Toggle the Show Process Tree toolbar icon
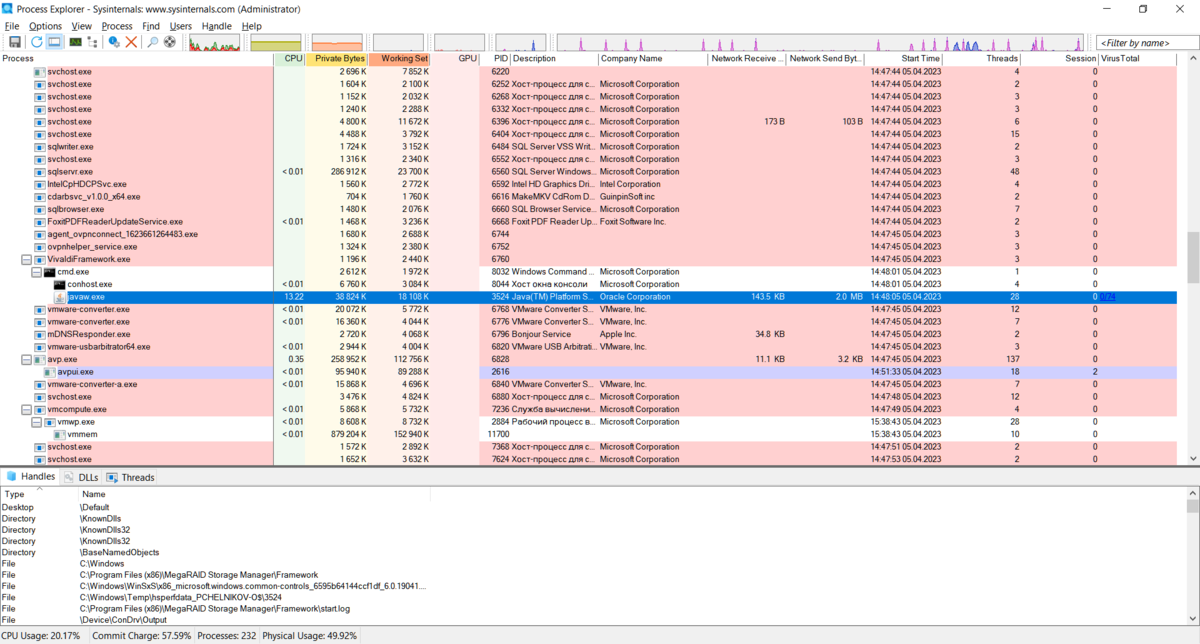The height and width of the screenshot is (644, 1200). tap(93, 42)
